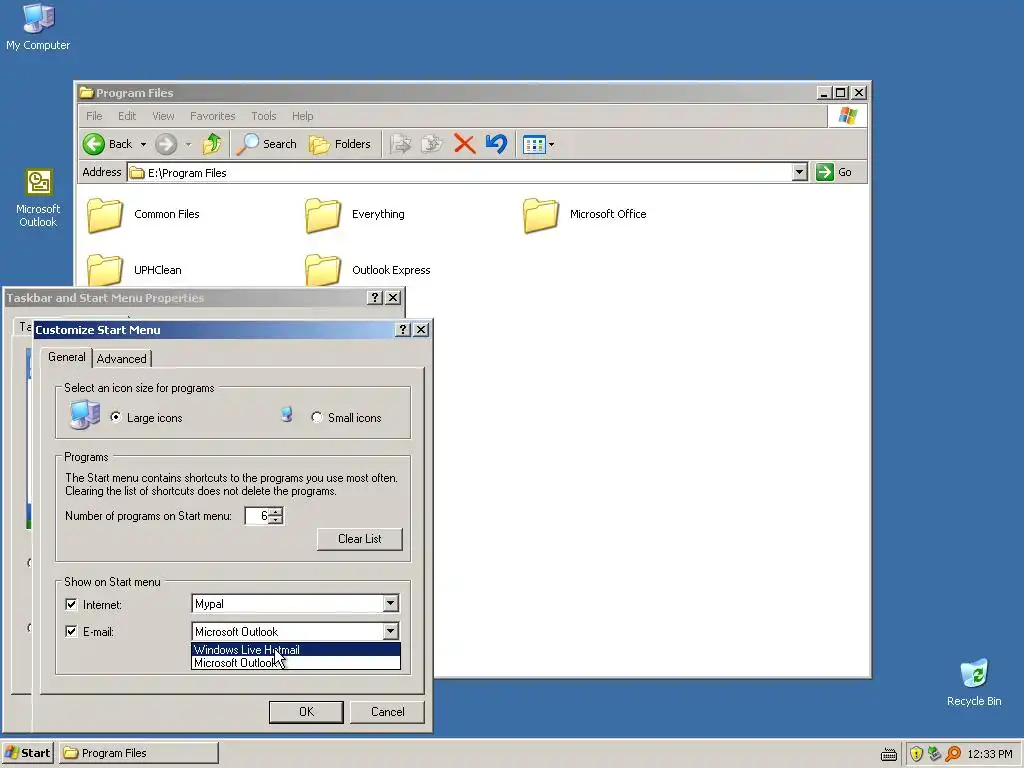Open Microsoft Outlook desktop icon
The width and height of the screenshot is (1024, 768).
coord(38,198)
